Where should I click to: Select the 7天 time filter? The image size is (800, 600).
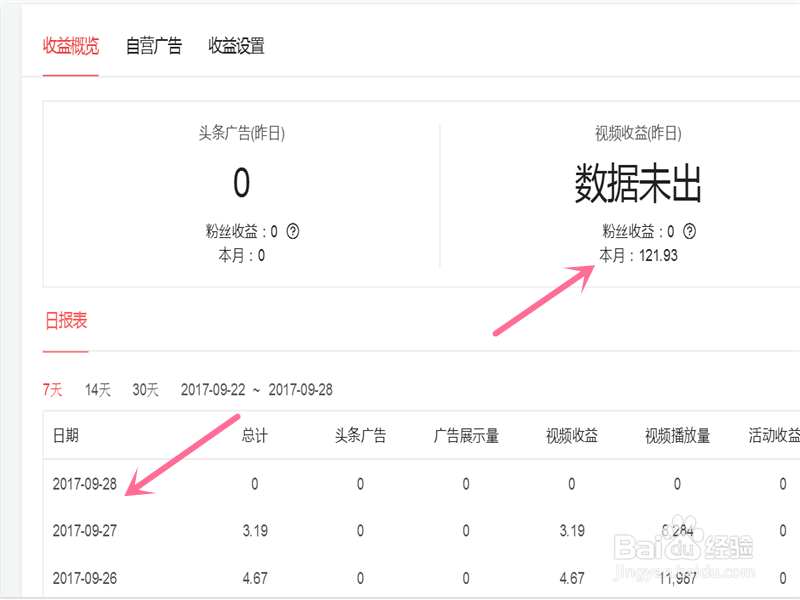pyautogui.click(x=52, y=390)
